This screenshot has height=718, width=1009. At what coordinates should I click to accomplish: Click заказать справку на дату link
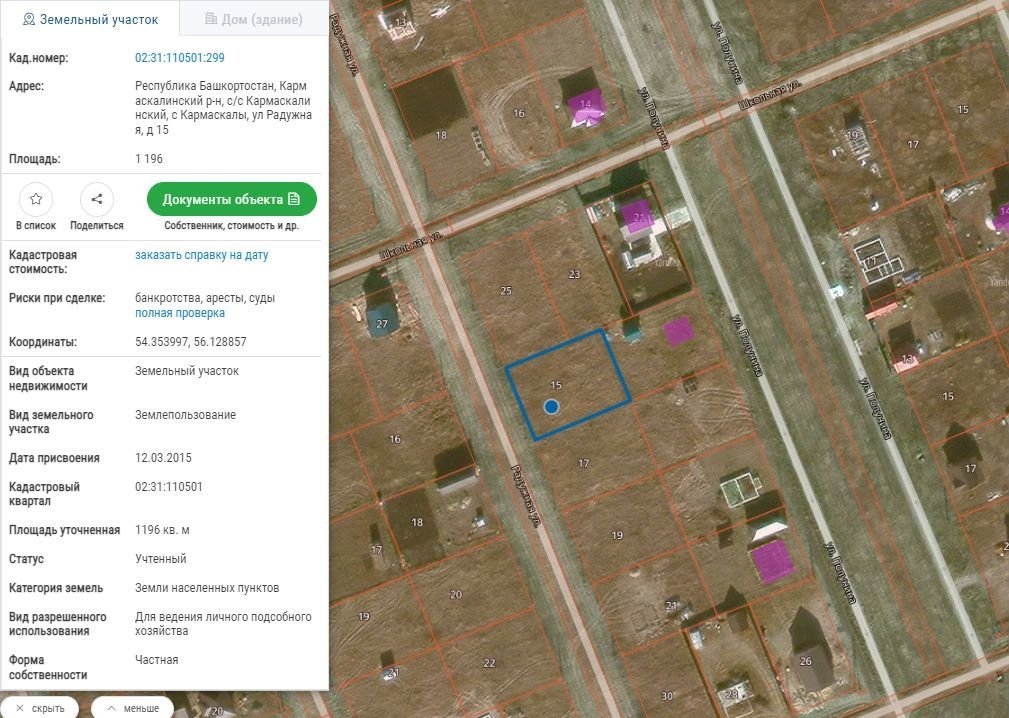tap(202, 255)
